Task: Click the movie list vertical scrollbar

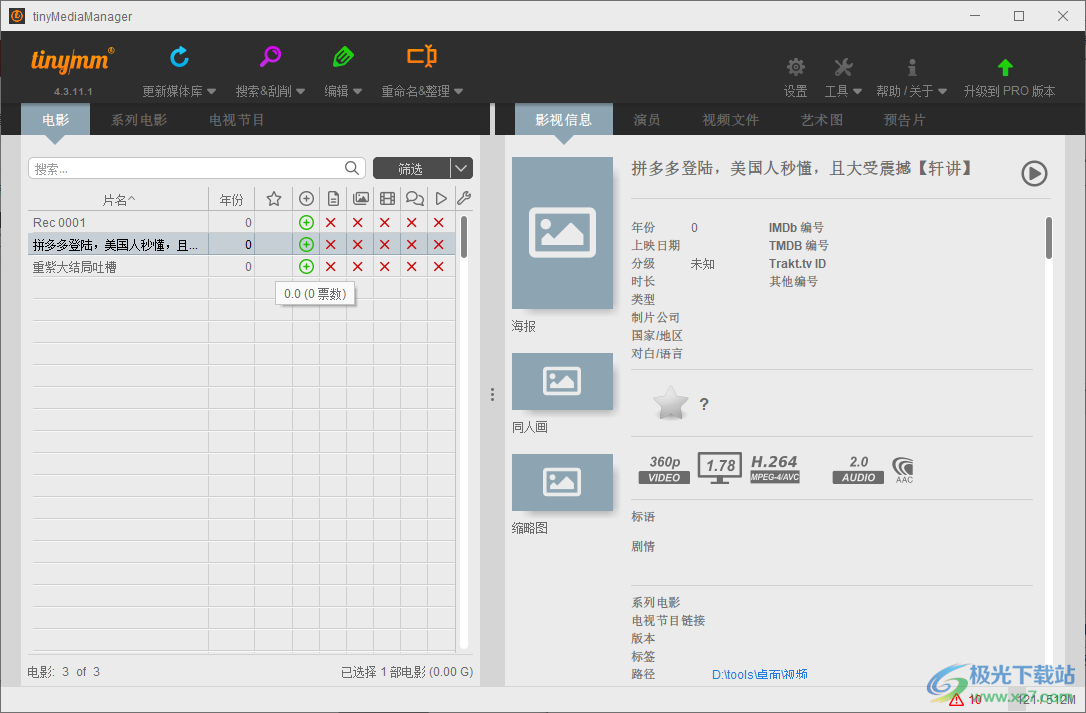Action: [464, 237]
